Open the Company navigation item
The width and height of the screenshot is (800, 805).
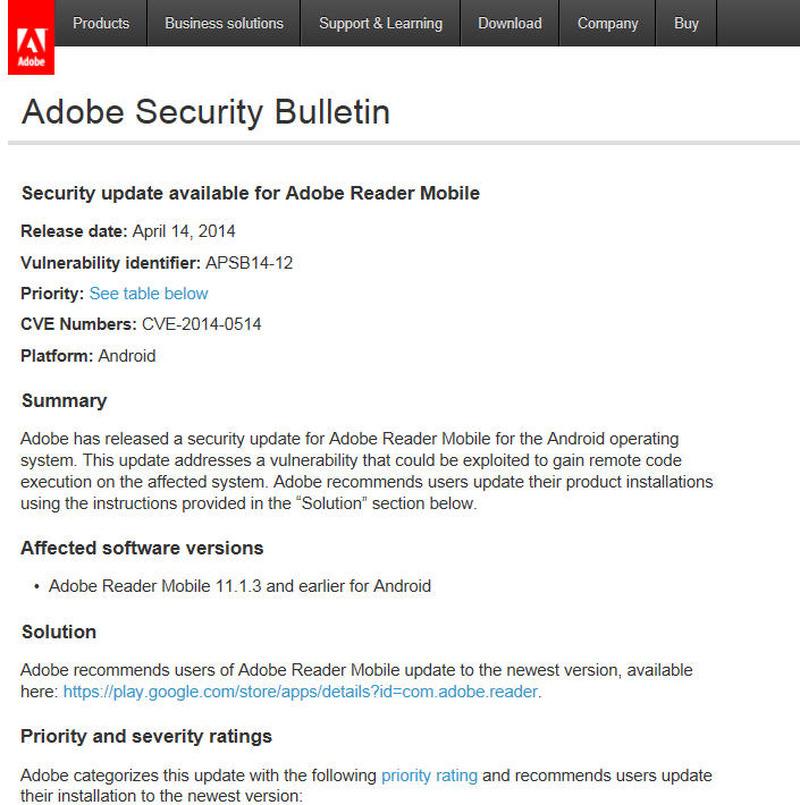[x=608, y=23]
